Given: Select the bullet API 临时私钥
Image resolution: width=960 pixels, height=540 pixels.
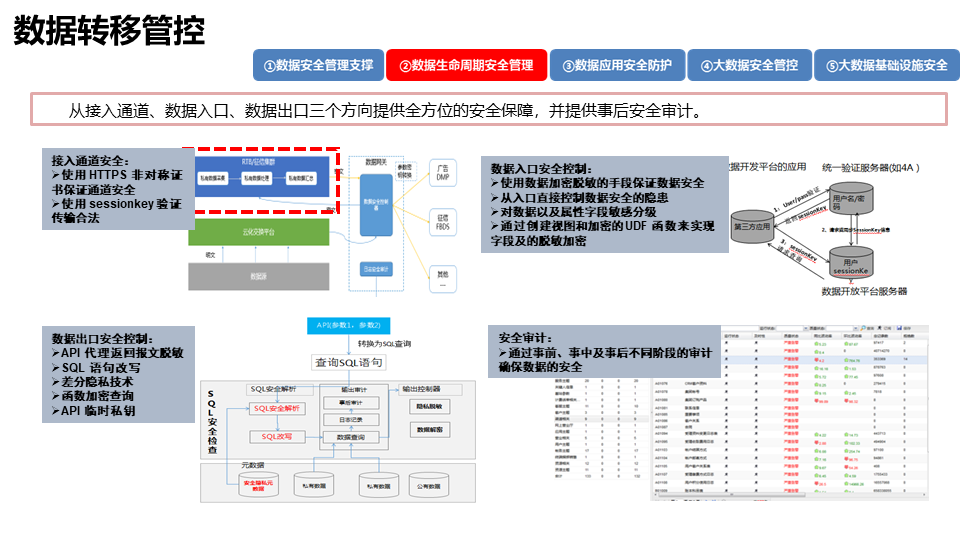Looking at the screenshot, I should 94,411.
